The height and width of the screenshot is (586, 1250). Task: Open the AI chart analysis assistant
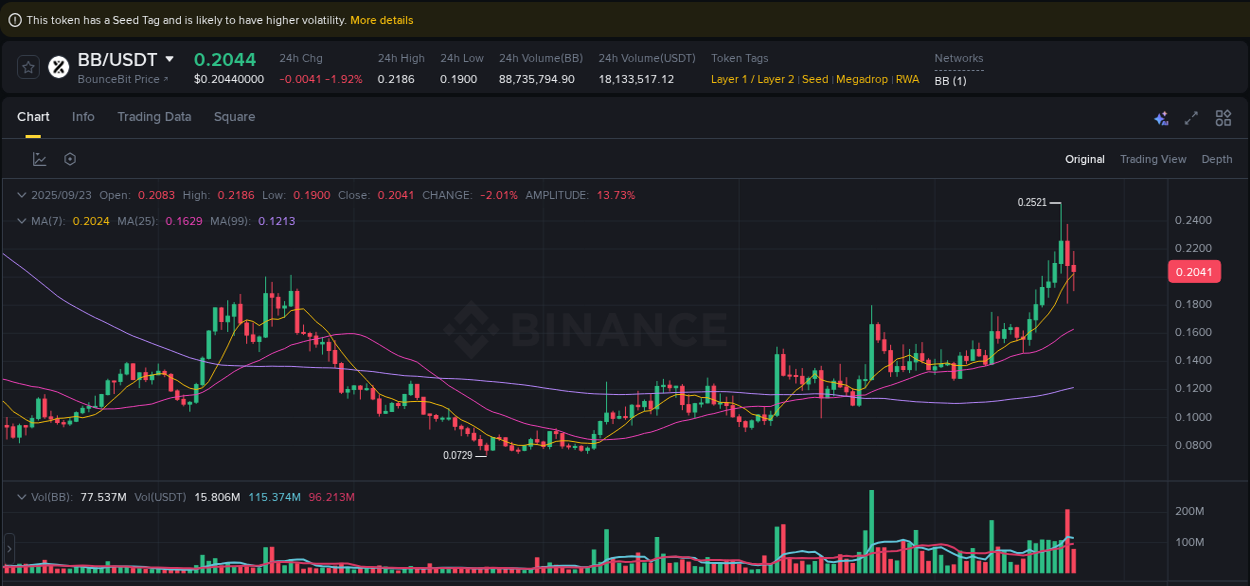[1161, 118]
